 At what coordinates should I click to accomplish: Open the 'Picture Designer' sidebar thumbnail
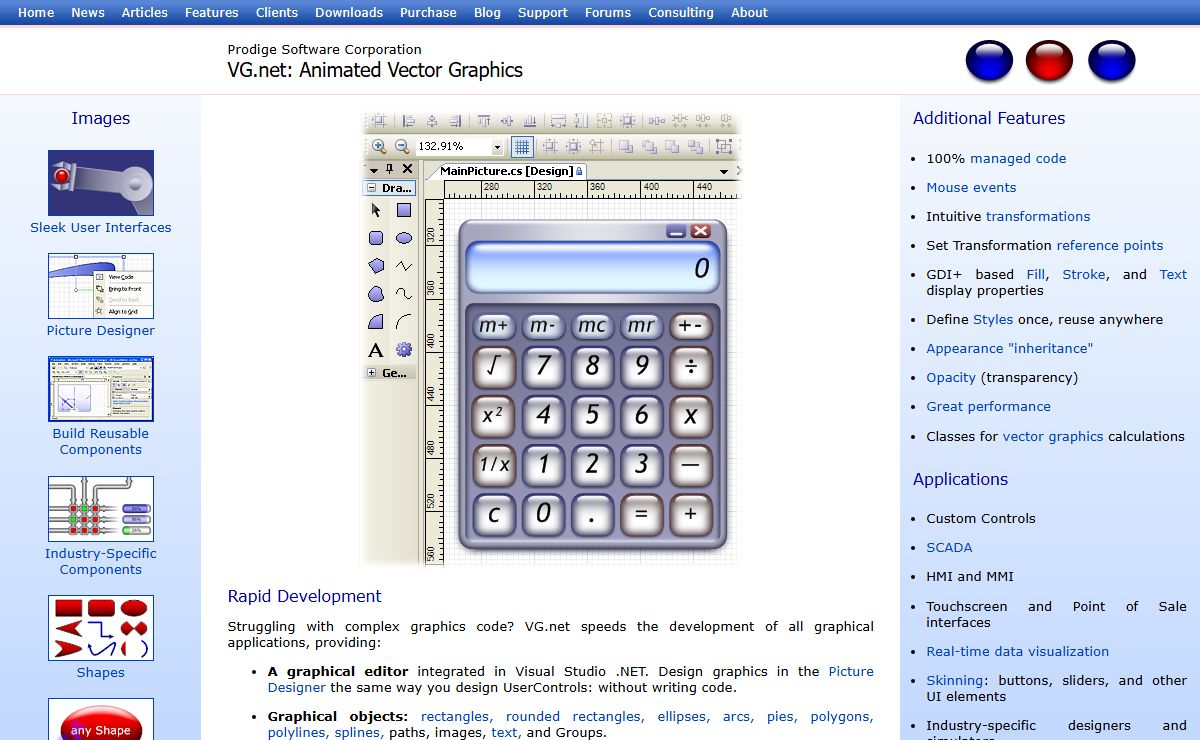click(101, 286)
